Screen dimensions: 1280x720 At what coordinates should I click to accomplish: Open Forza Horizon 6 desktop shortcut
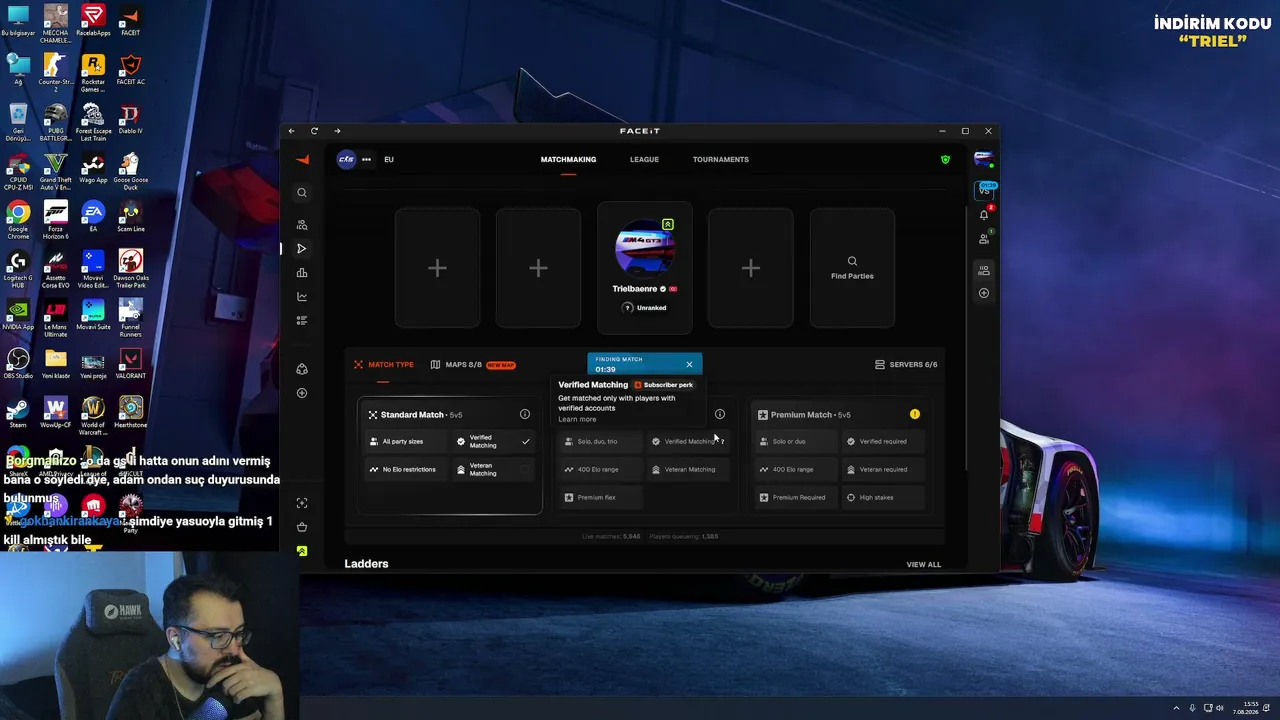coord(56,218)
